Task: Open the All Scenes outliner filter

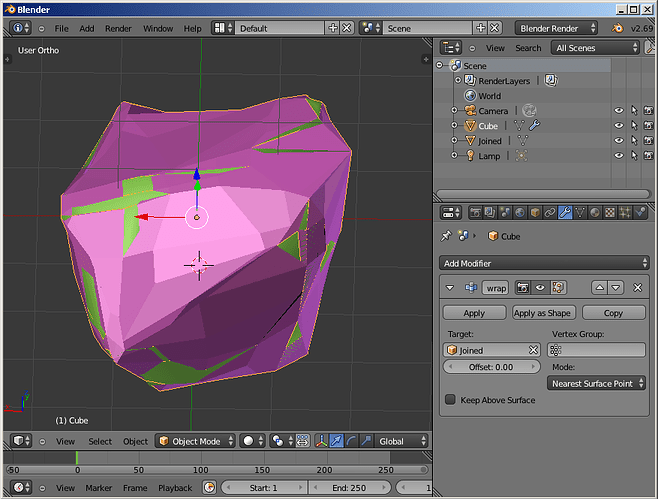Action: pyautogui.click(x=596, y=48)
